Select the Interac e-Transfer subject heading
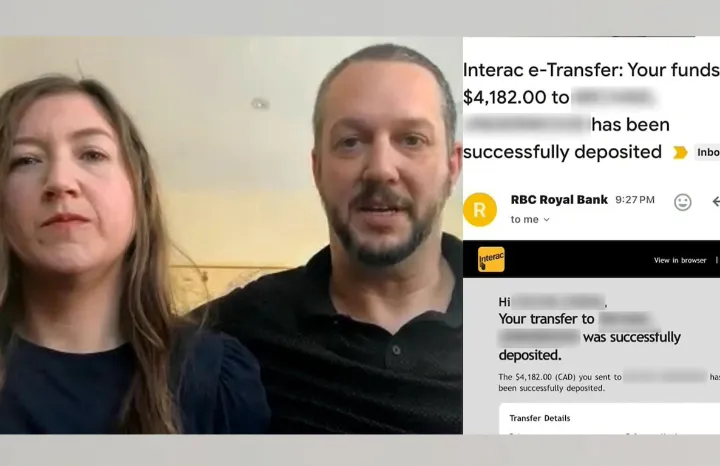Image resolution: width=720 pixels, height=466 pixels. coord(591,111)
